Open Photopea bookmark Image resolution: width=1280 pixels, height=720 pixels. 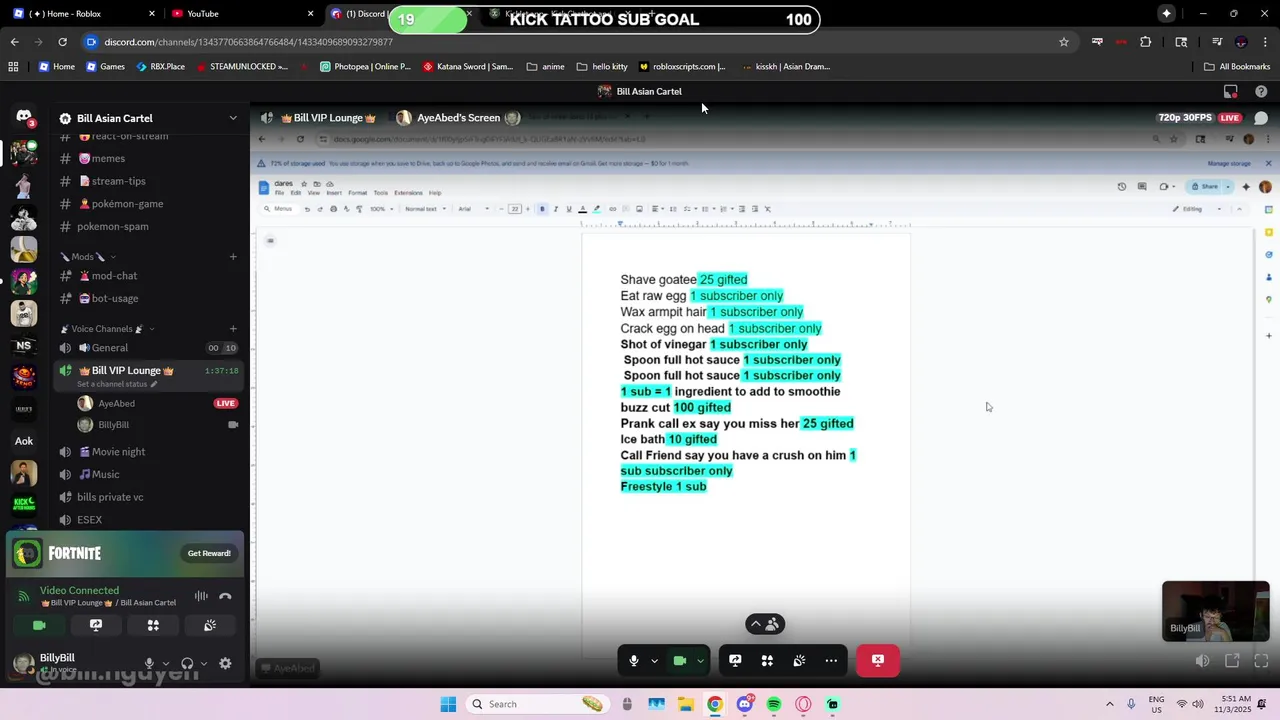point(365,67)
